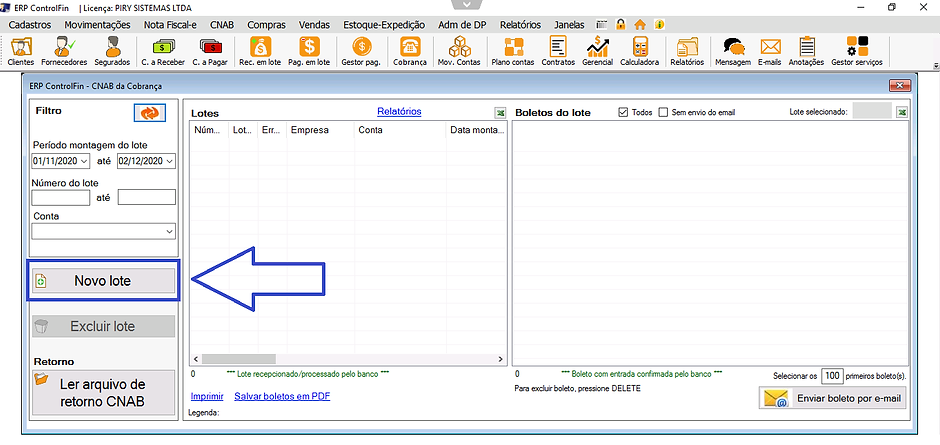940x445 pixels.
Task: Open the Anotações clipboard icon
Action: (806, 51)
